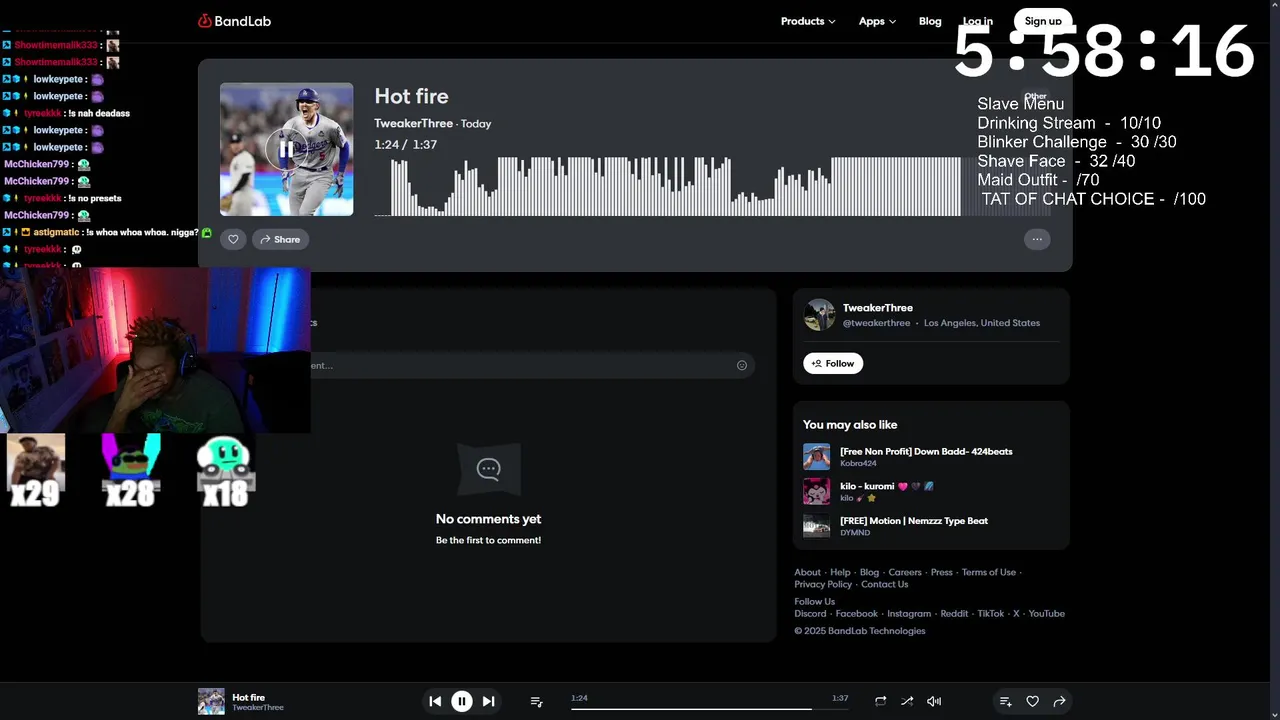Click the Sign up button
Viewport: 1280px width, 720px height.
point(1043,21)
